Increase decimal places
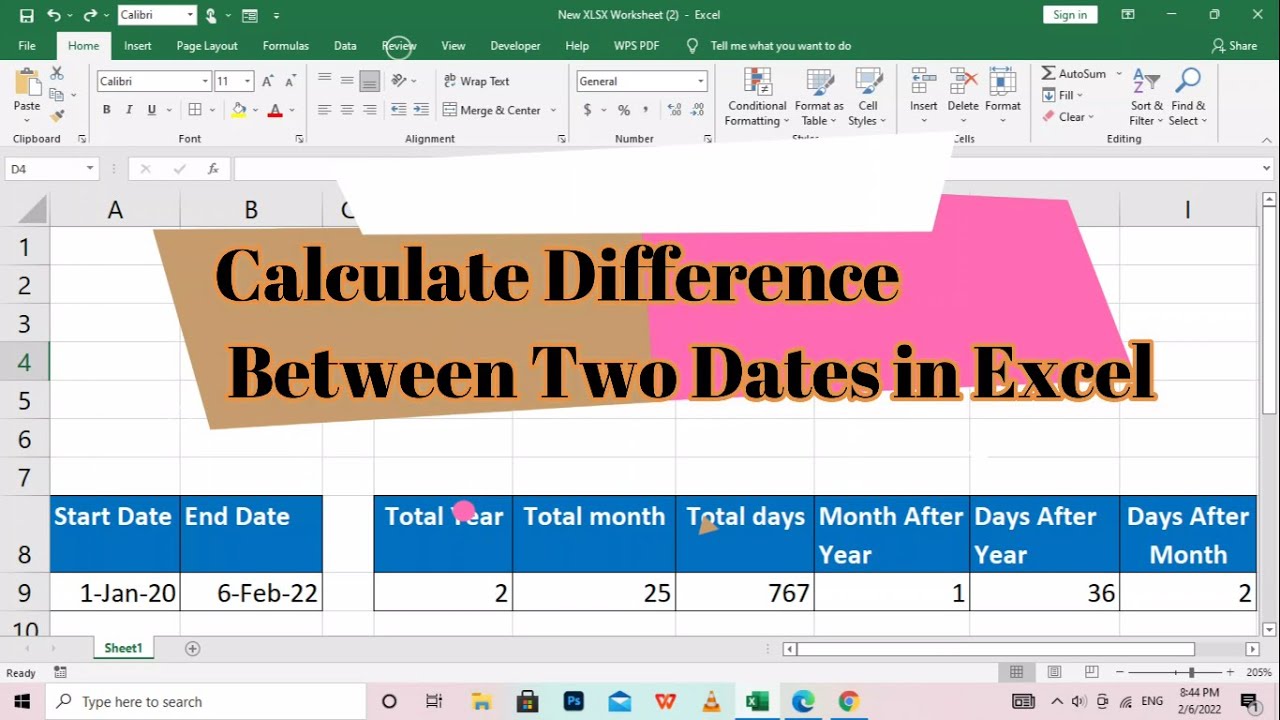Viewport: 1280px width, 720px height. coord(674,110)
